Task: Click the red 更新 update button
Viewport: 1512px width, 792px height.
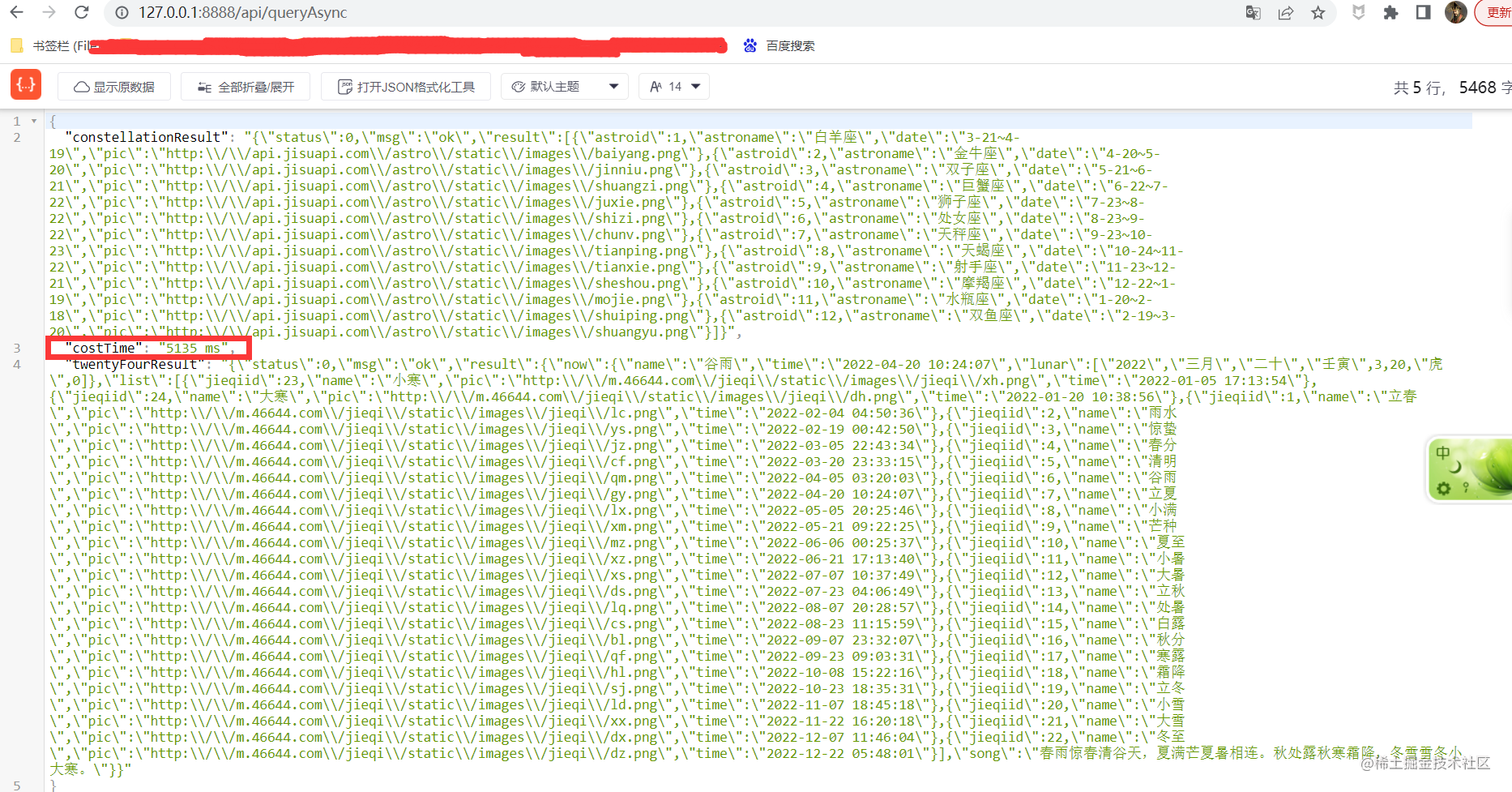Action: [x=1496, y=13]
